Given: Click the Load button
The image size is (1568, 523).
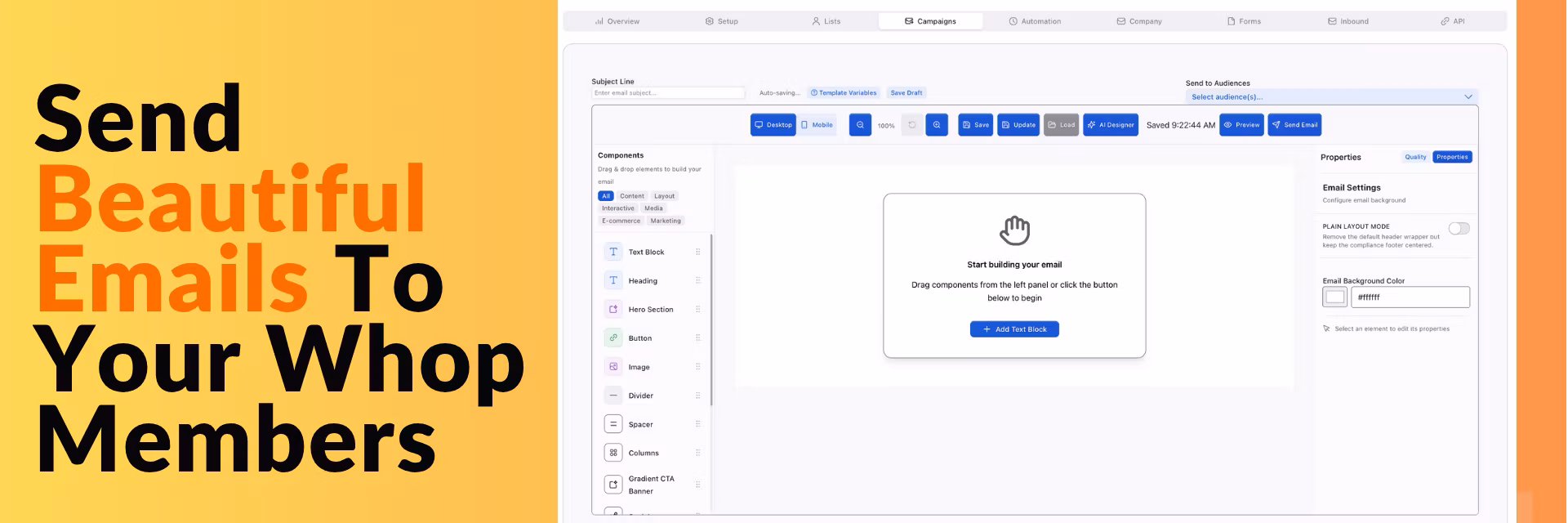Looking at the screenshot, I should click(x=1062, y=125).
